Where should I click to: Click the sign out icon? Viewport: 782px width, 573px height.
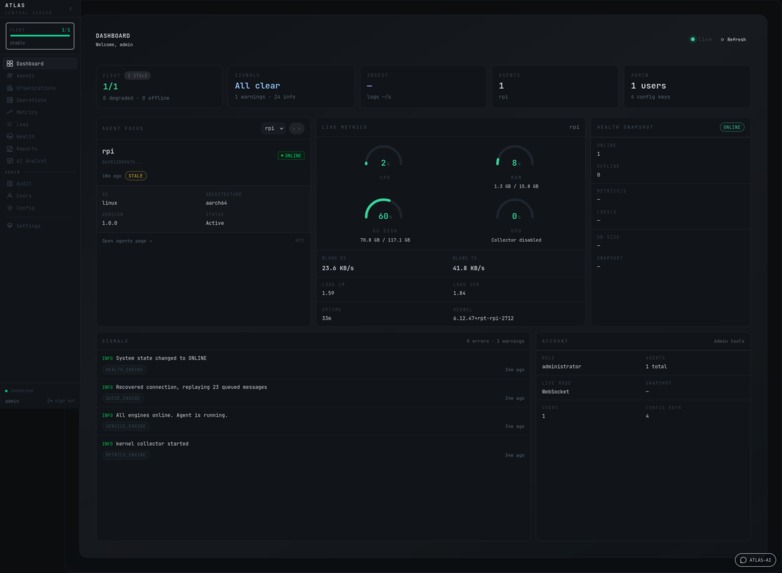[x=49, y=401]
